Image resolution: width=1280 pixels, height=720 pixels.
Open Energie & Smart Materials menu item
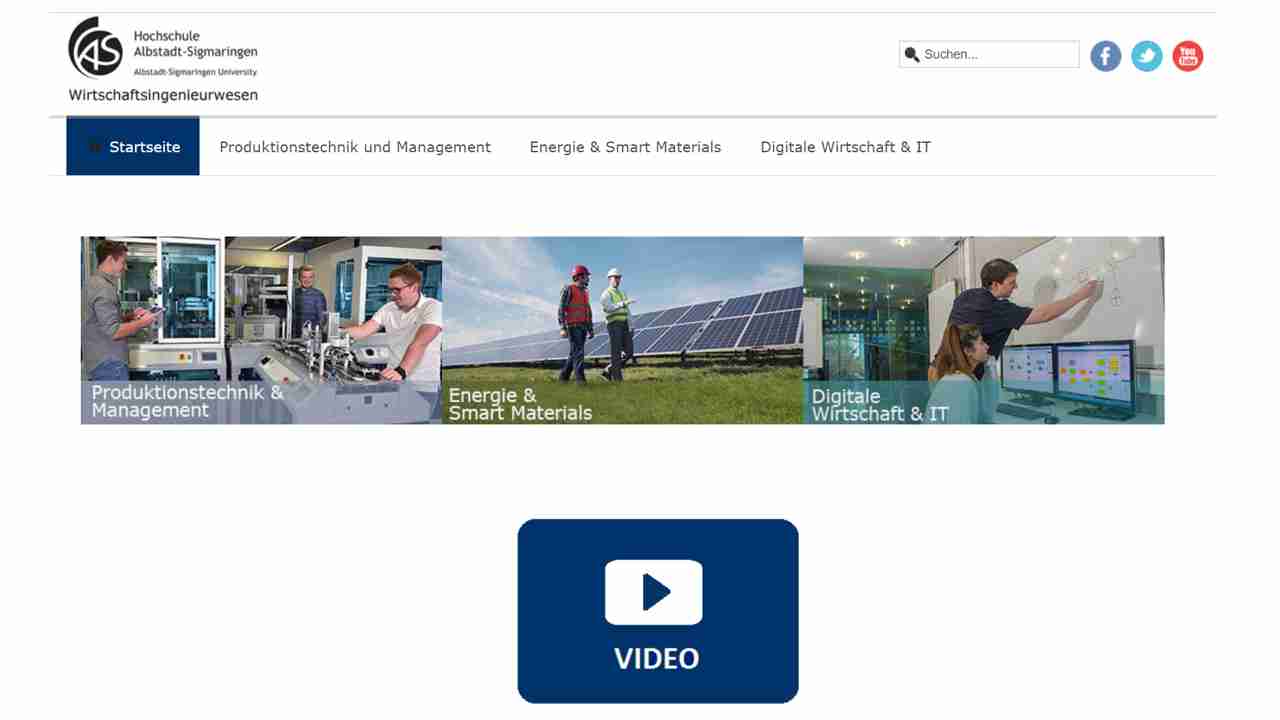click(625, 147)
